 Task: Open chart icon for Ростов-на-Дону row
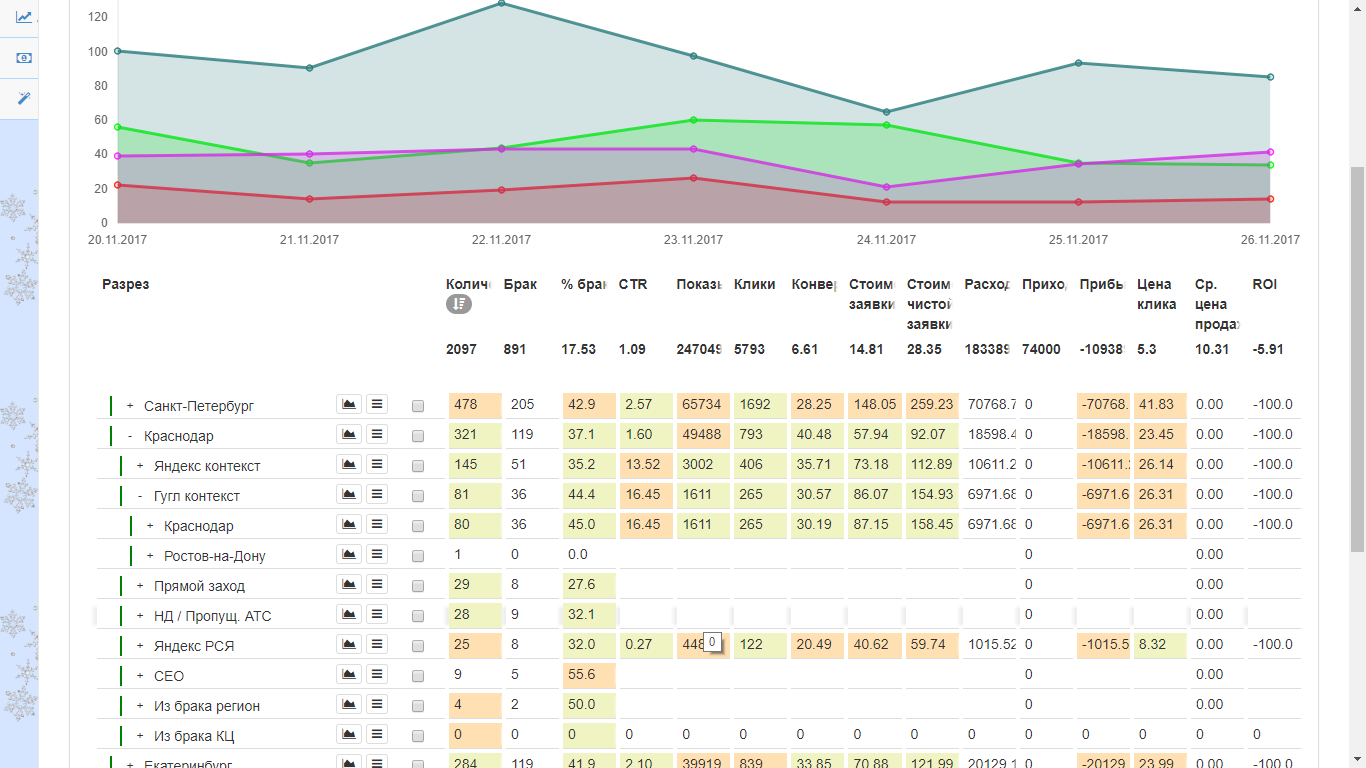349,554
